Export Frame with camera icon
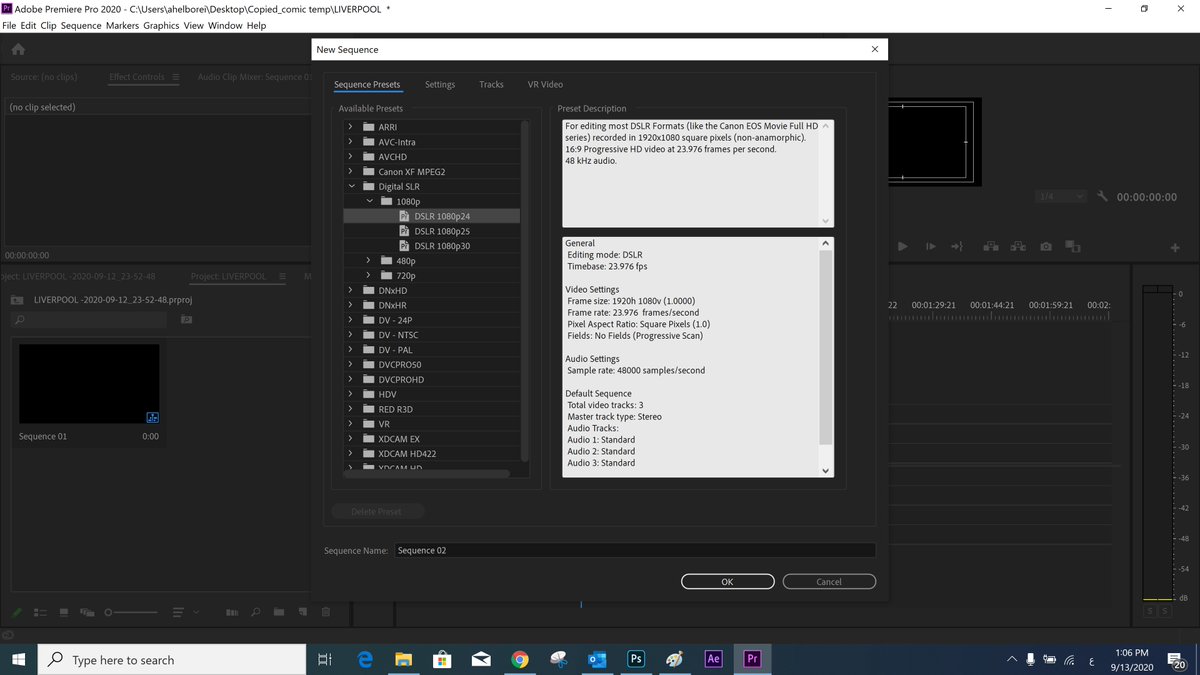1200x675 pixels. [x=1045, y=246]
